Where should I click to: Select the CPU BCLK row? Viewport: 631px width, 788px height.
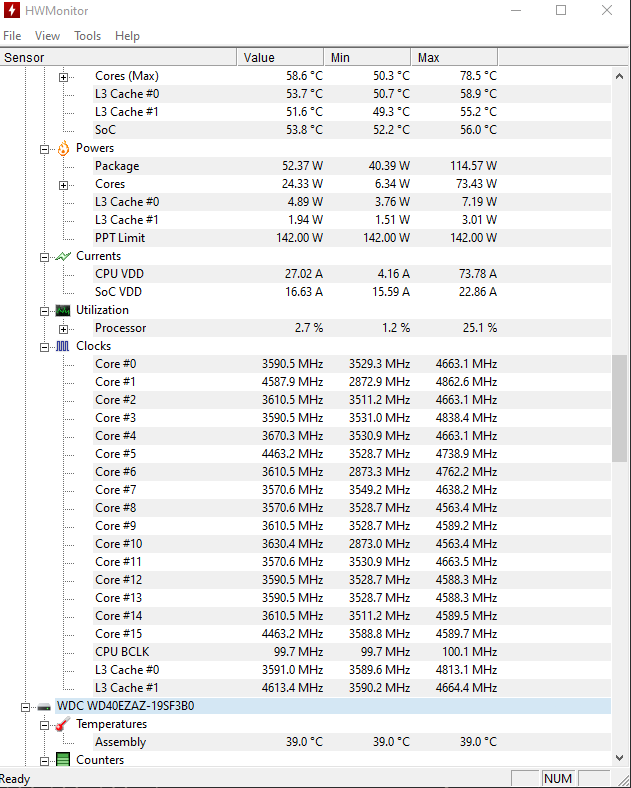352,652
